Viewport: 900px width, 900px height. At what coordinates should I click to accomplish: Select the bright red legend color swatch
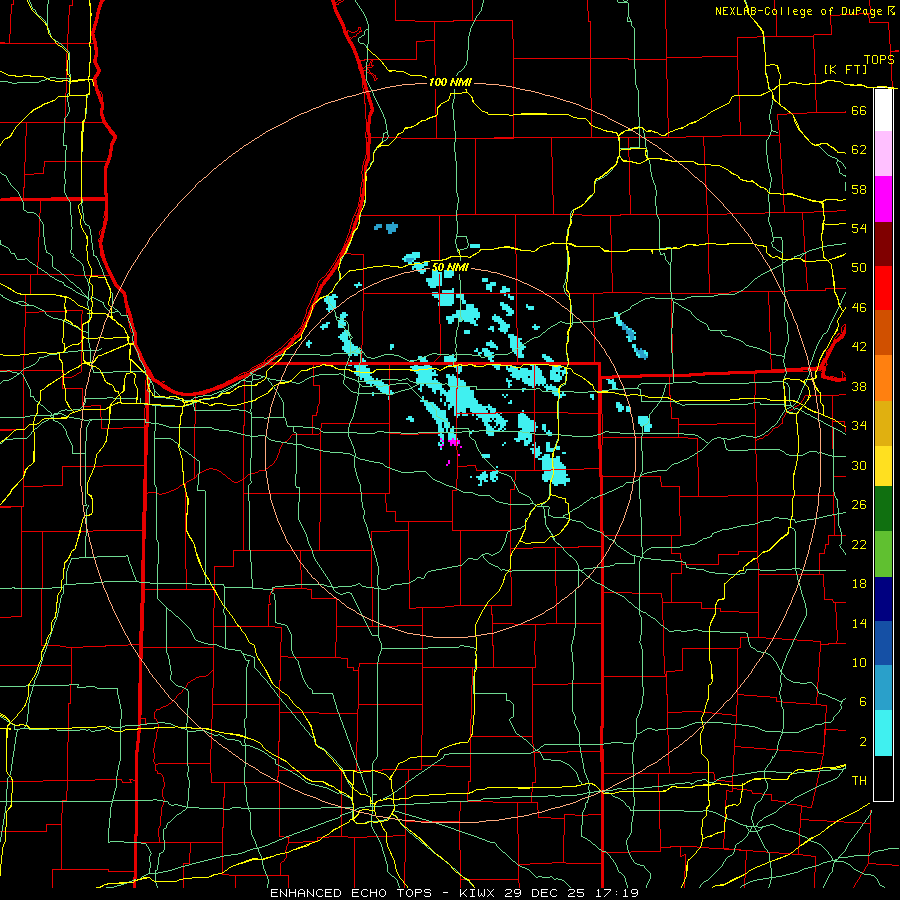tap(883, 288)
